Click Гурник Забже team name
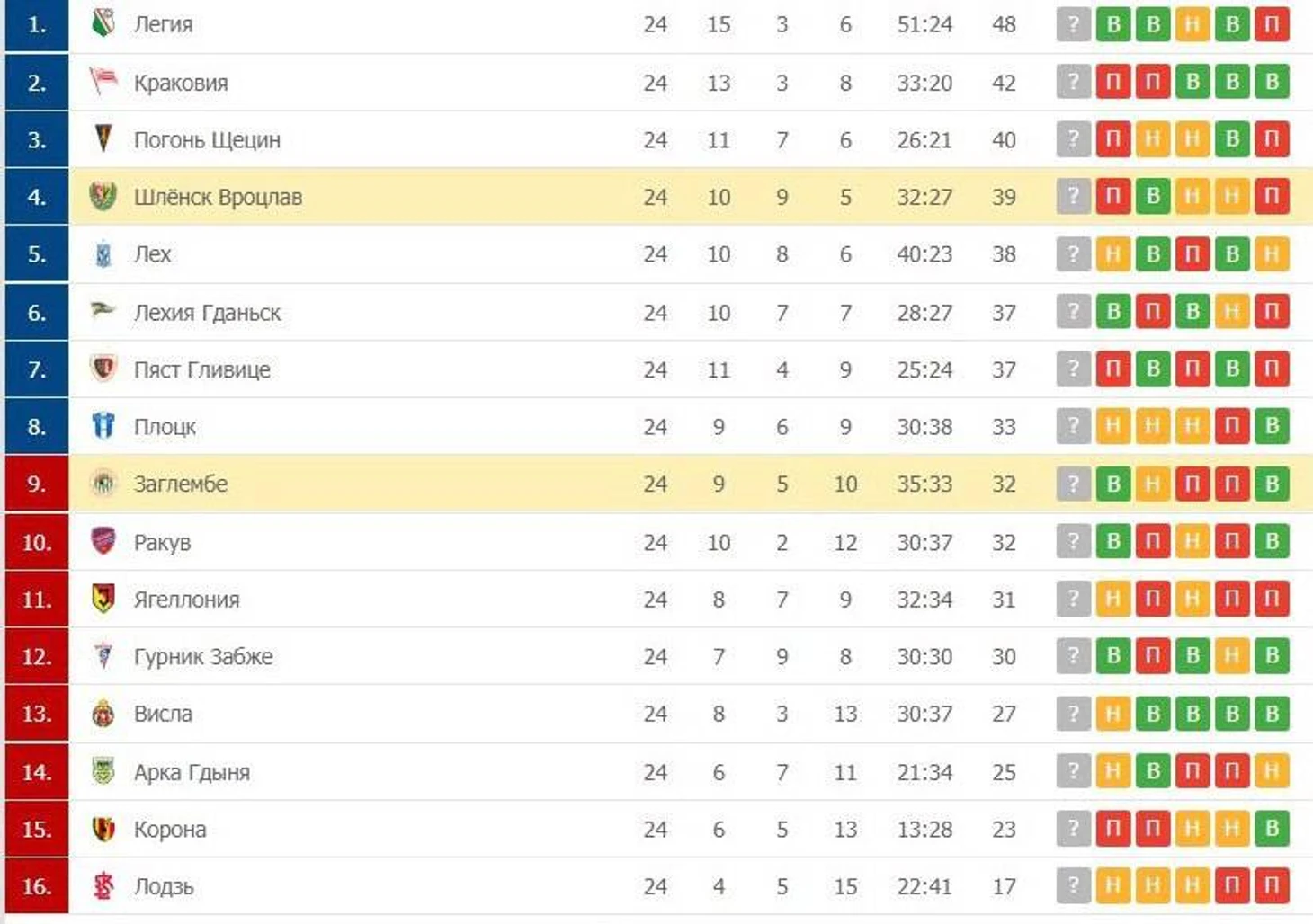The width and height of the screenshot is (1313, 924). click(203, 657)
